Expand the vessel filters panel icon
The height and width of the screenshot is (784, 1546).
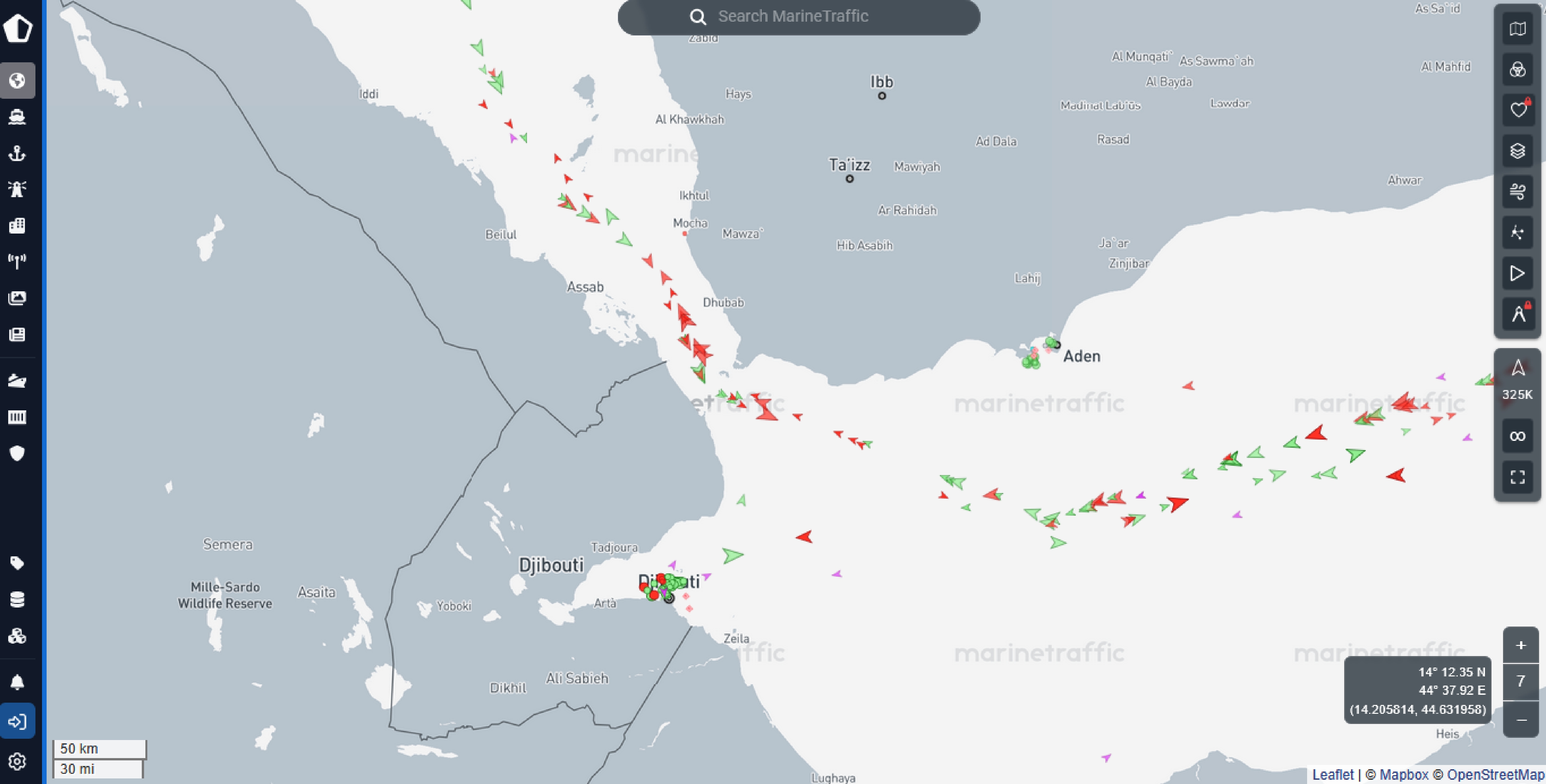tap(1517, 70)
